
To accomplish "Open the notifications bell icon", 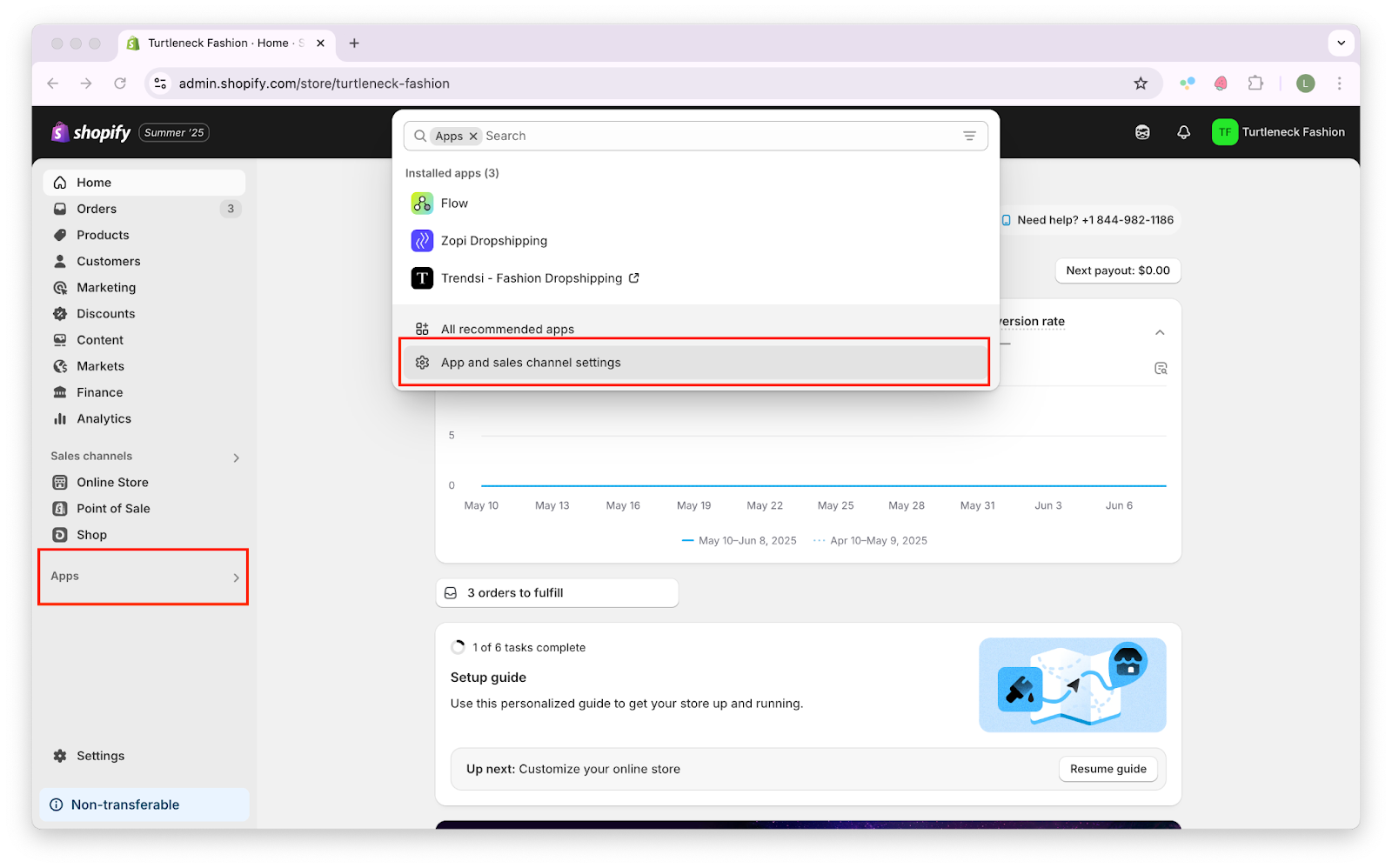I will (x=1183, y=132).
